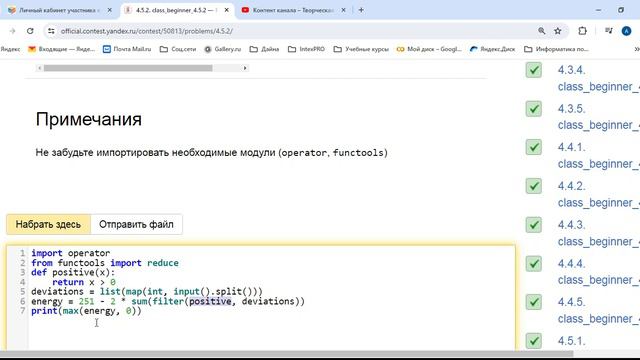Open the Мой диск Google bookmark
Screen dimensions: 640x360
[429, 49]
